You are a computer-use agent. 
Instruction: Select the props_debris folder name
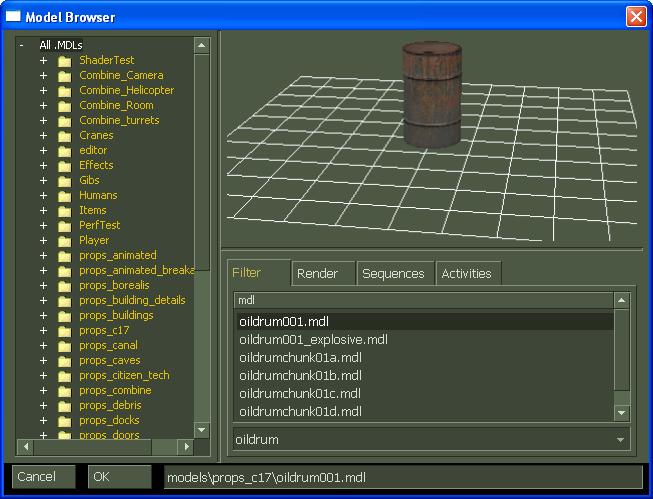click(x=110, y=405)
